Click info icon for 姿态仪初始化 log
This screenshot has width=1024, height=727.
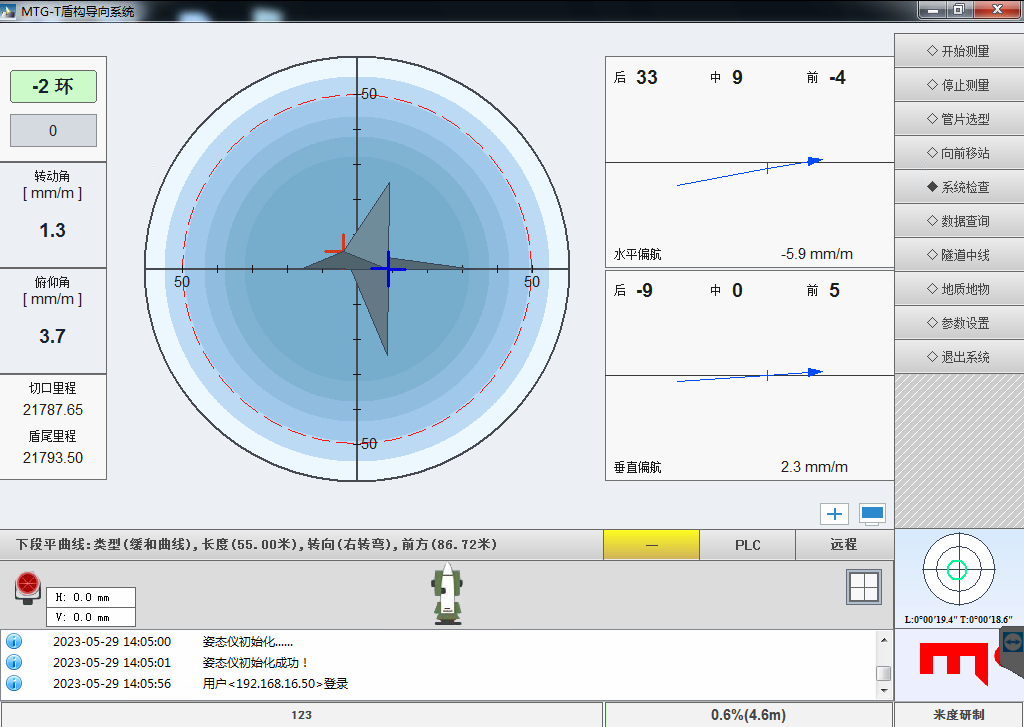click(x=14, y=641)
